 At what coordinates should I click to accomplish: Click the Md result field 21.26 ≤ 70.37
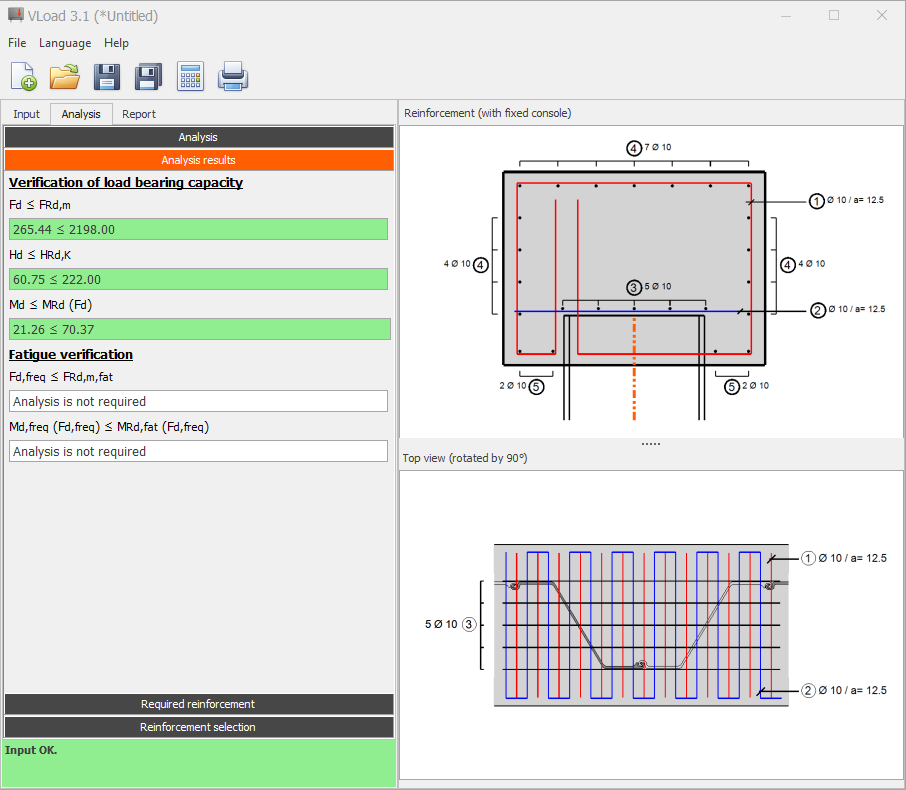tap(199, 329)
